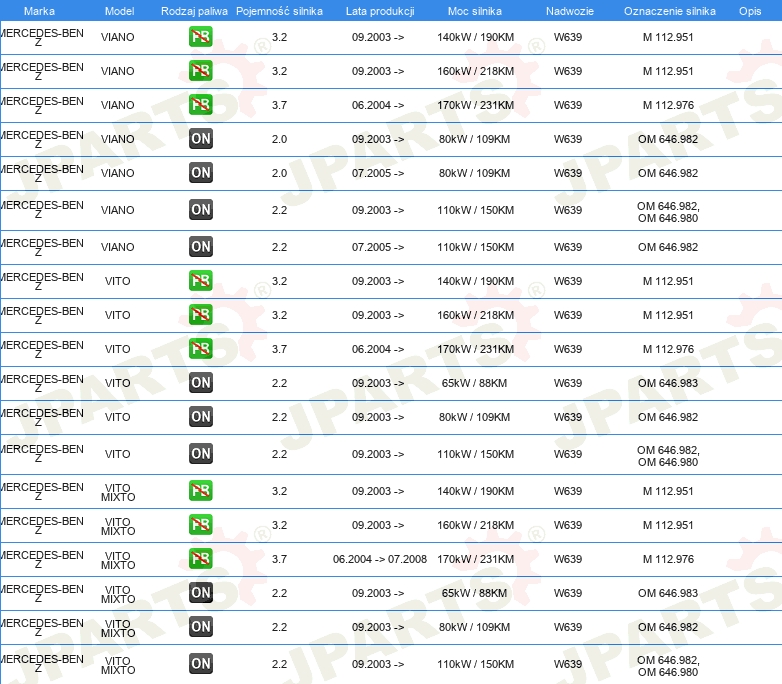Choose the PB fuel icon for VITO MIXTO 160kW

pos(200,525)
